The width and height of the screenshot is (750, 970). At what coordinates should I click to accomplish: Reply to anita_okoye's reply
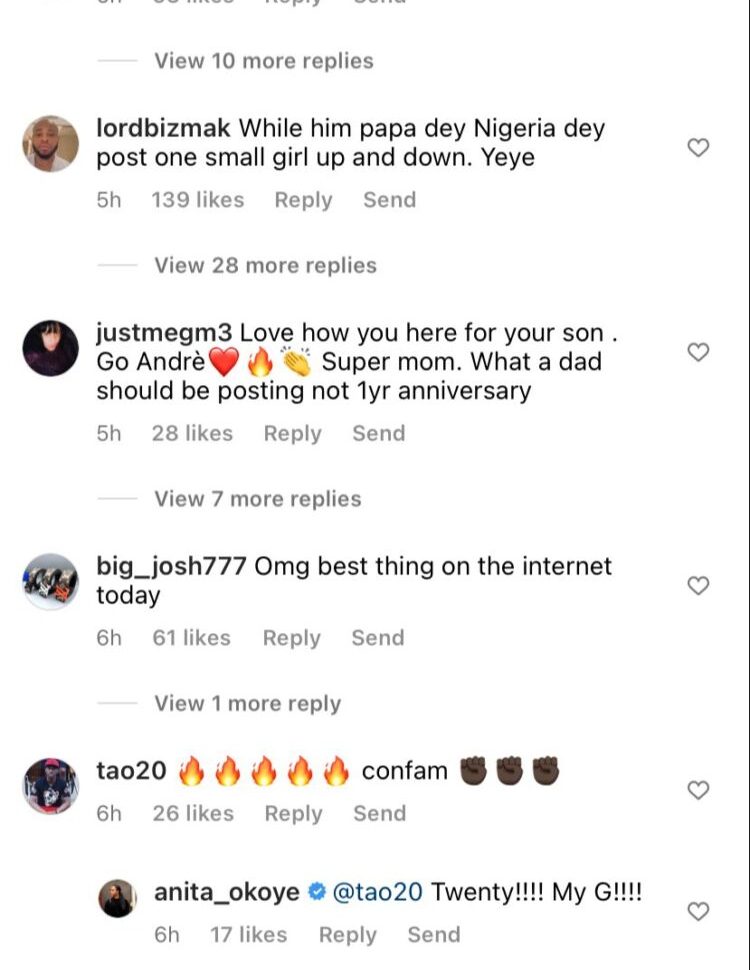[x=347, y=935]
